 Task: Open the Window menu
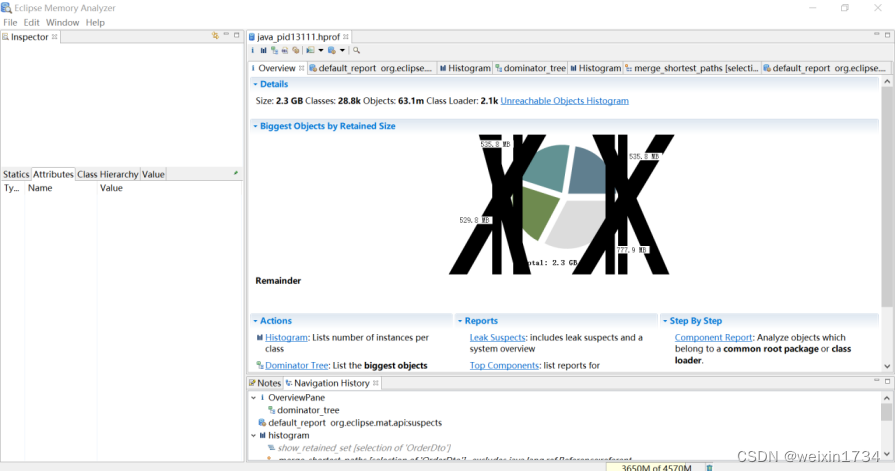point(62,22)
